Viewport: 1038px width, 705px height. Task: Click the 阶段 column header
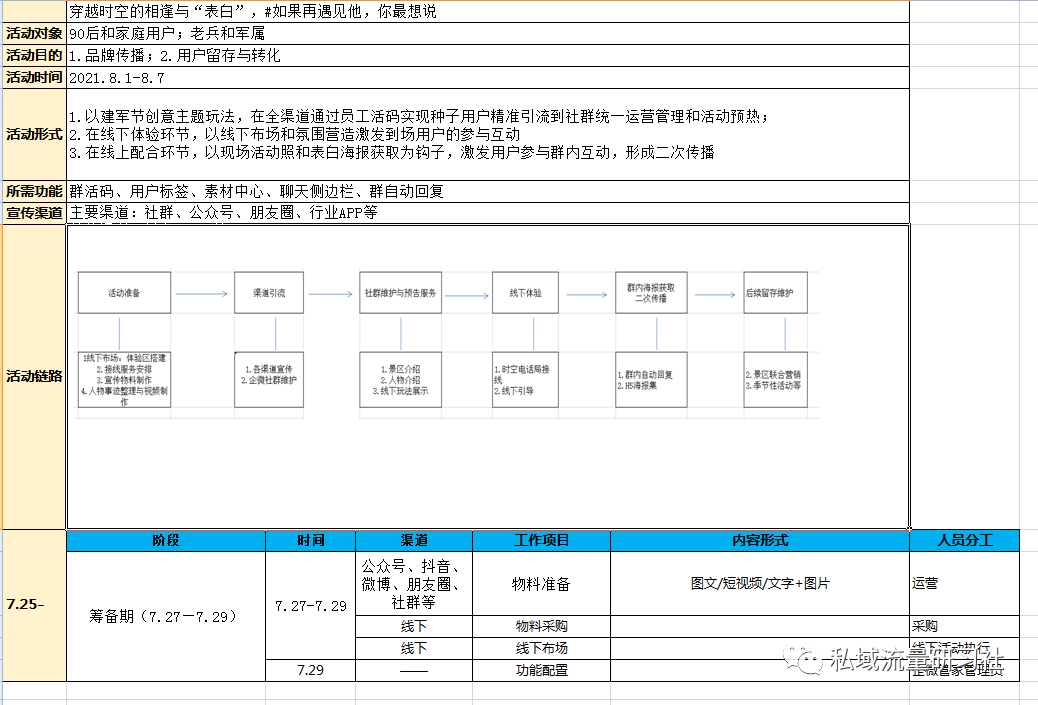pos(166,540)
